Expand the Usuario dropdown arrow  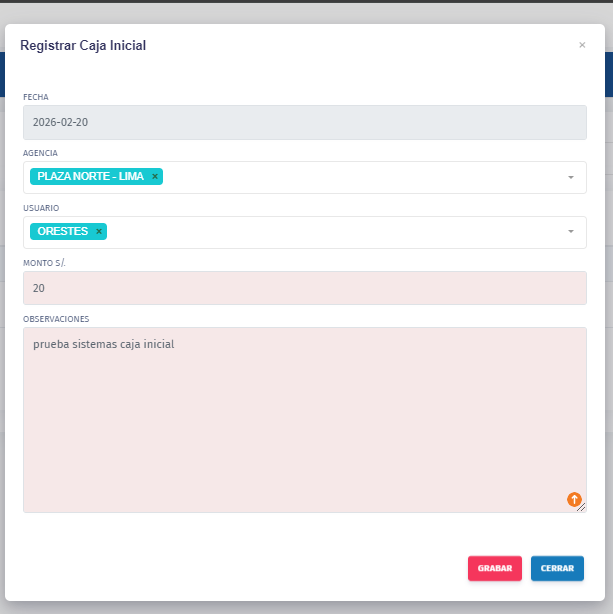point(570,232)
